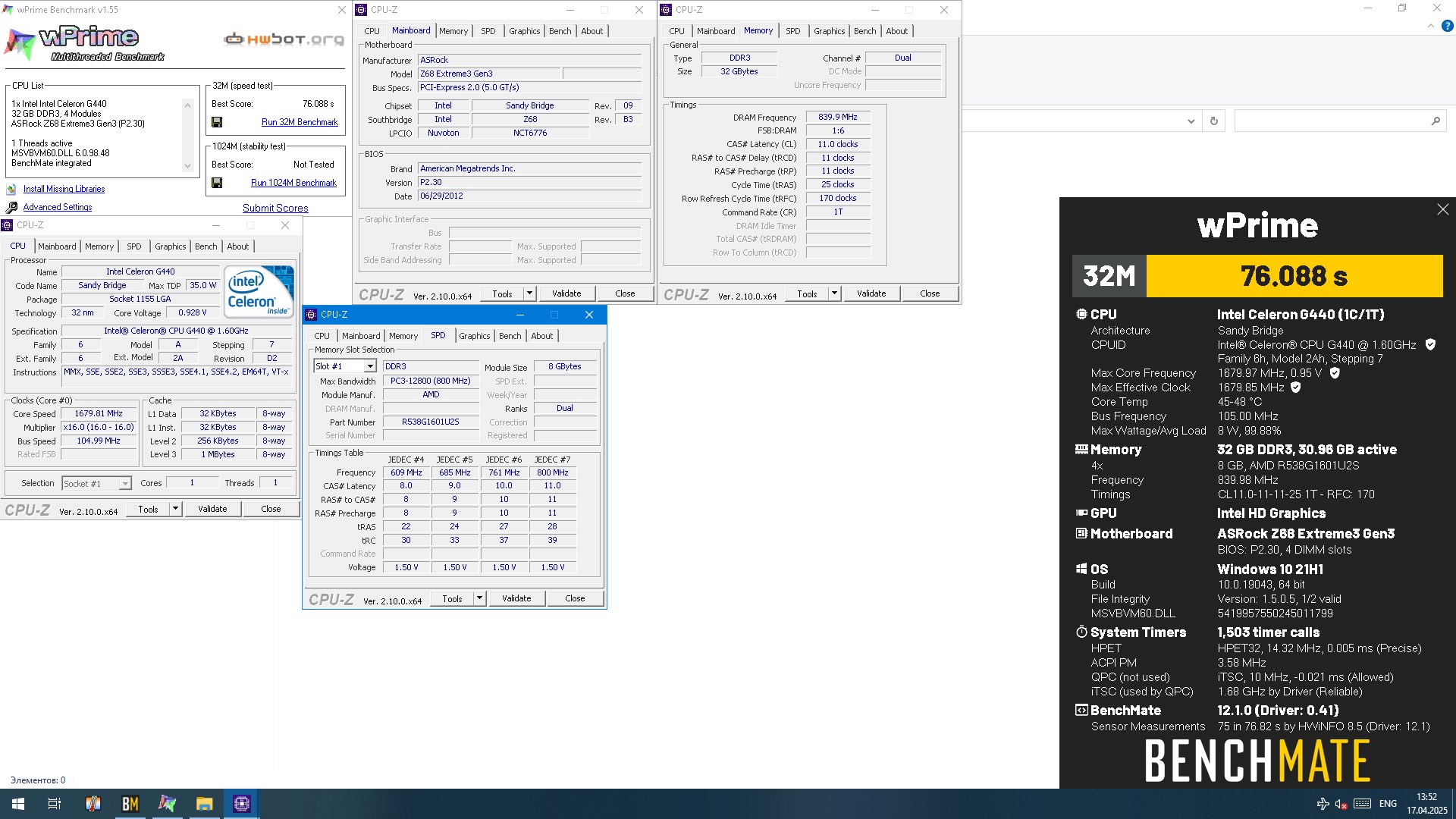Select the About tab in CPU window
Image resolution: width=1456 pixels, height=819 pixels.
237,246
